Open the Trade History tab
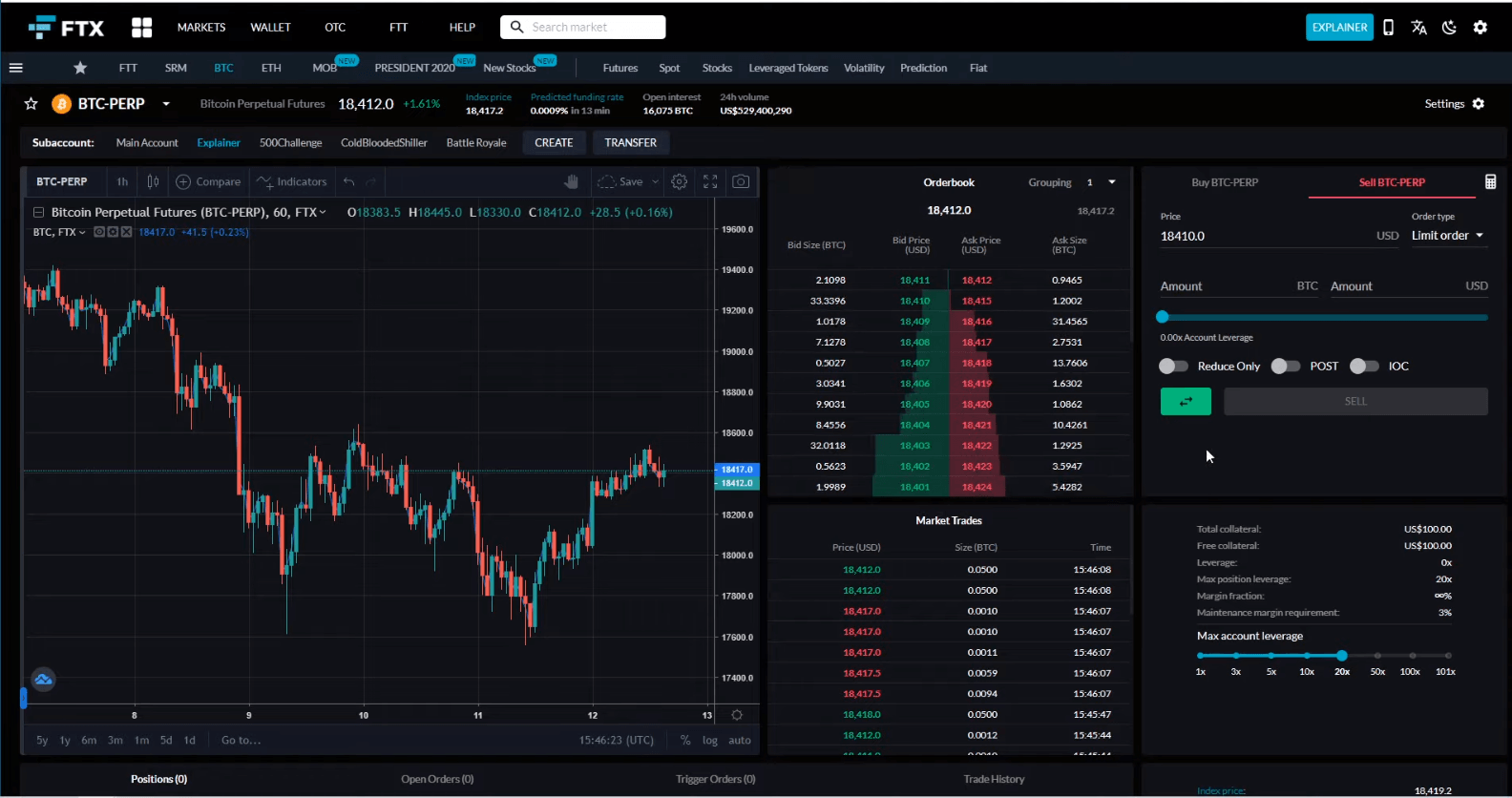The image size is (1512, 798). click(994, 779)
